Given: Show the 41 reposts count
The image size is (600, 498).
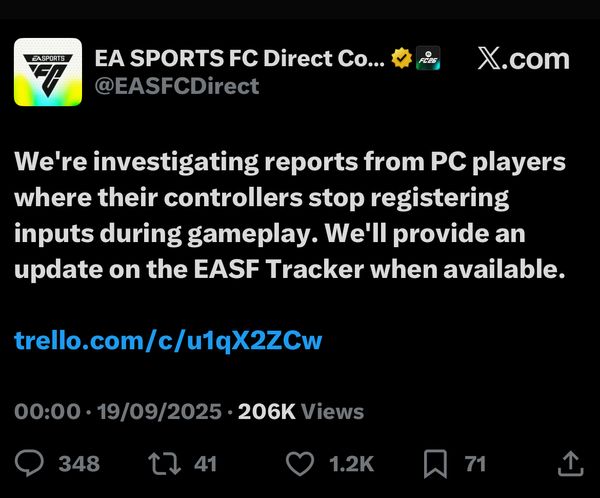Looking at the screenshot, I should 205,464.
